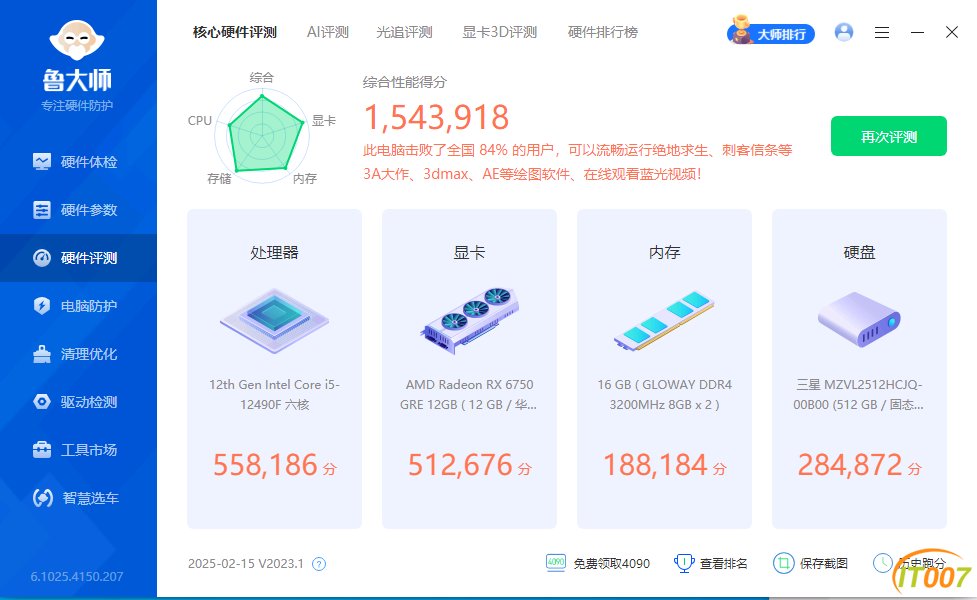
Task: Open 电脑防护 computer protection section
Action: [x=78, y=306]
